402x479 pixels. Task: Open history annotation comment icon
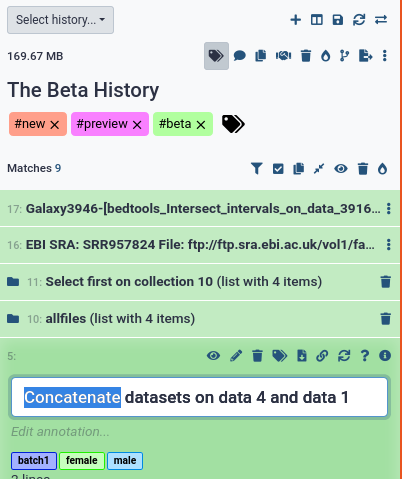240,56
